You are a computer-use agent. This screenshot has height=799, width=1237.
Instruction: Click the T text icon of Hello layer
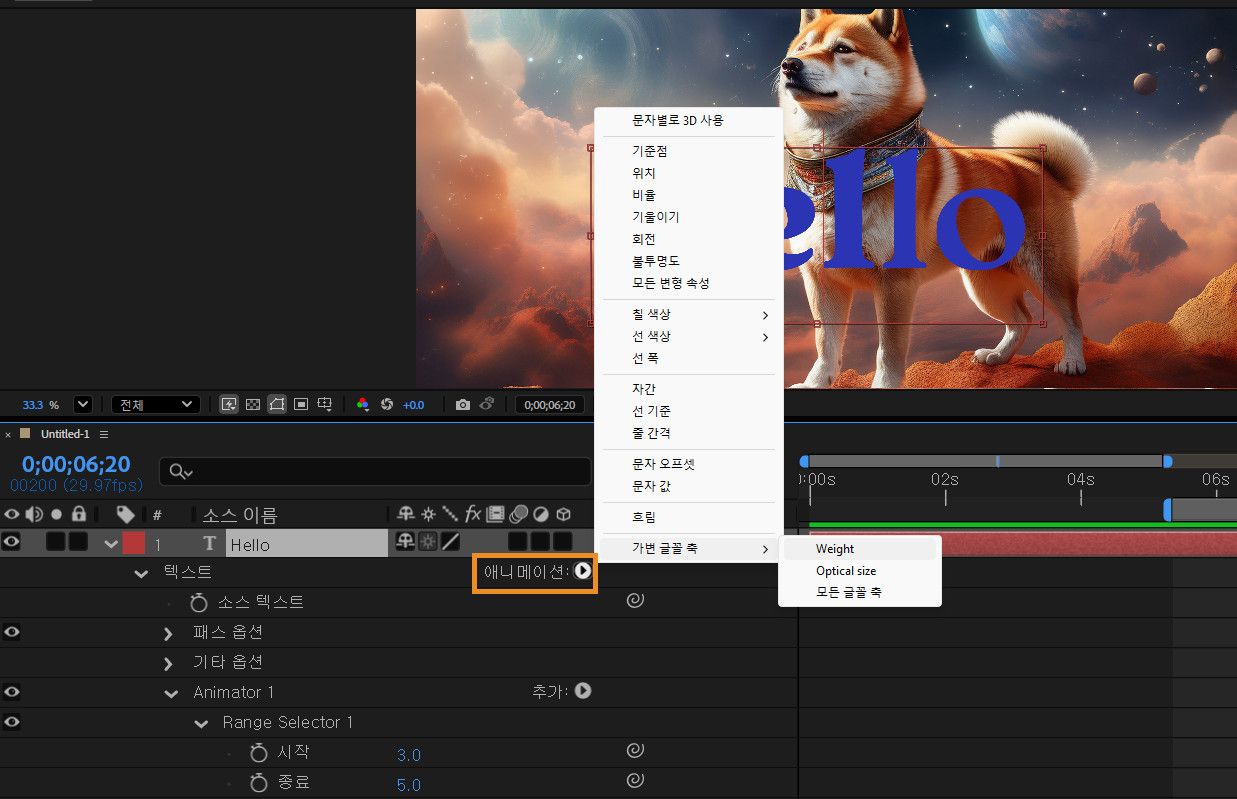pos(210,544)
